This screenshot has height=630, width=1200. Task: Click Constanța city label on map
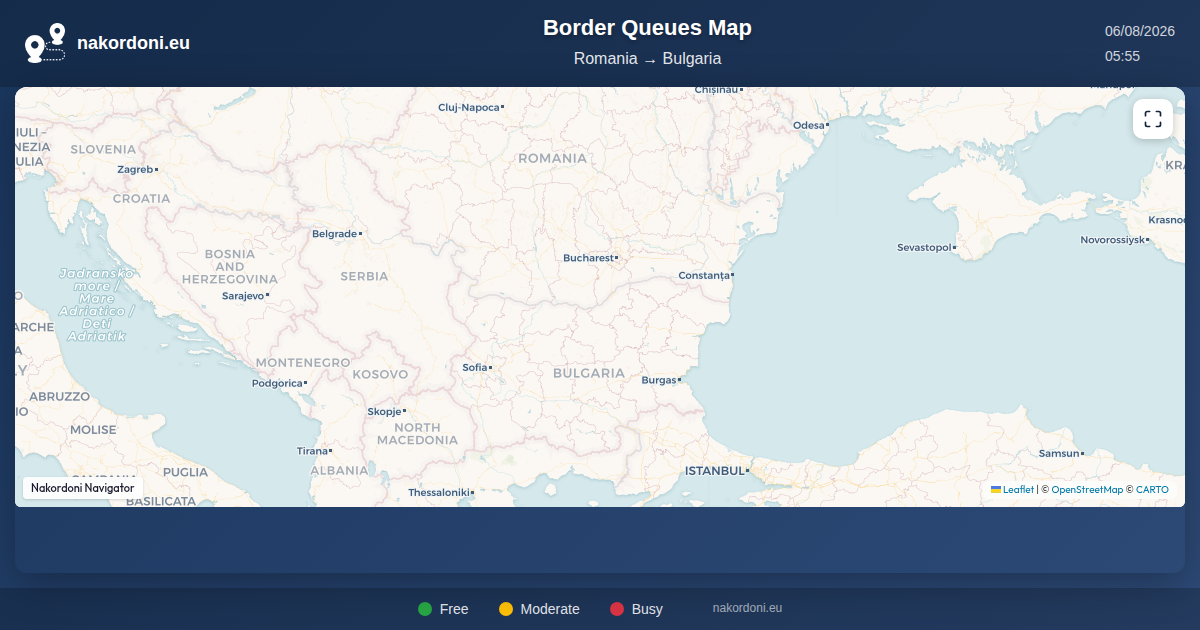[x=703, y=275]
